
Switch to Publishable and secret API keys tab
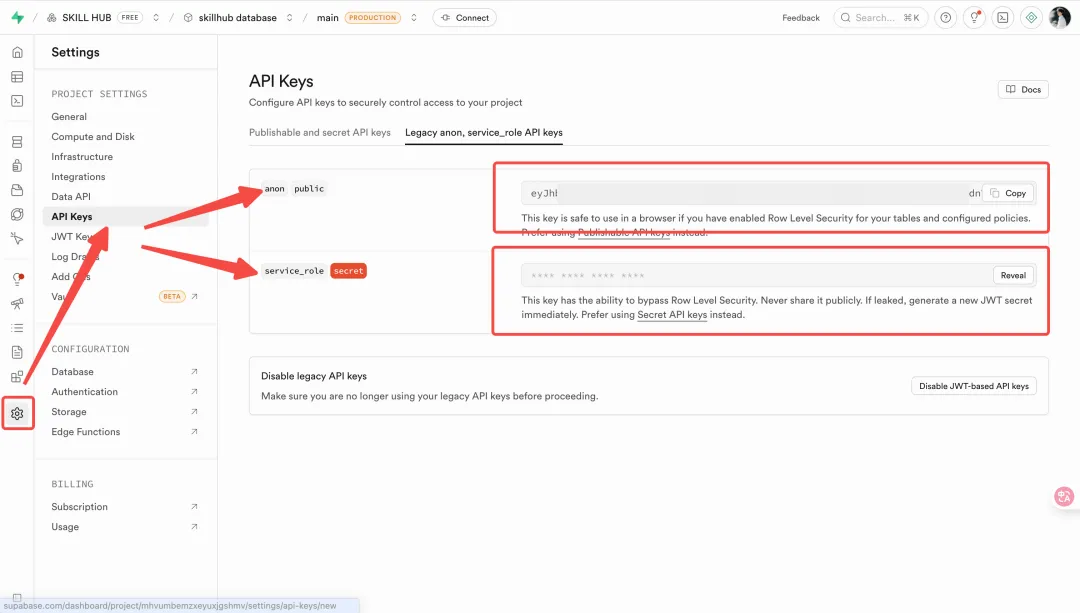[320, 132]
